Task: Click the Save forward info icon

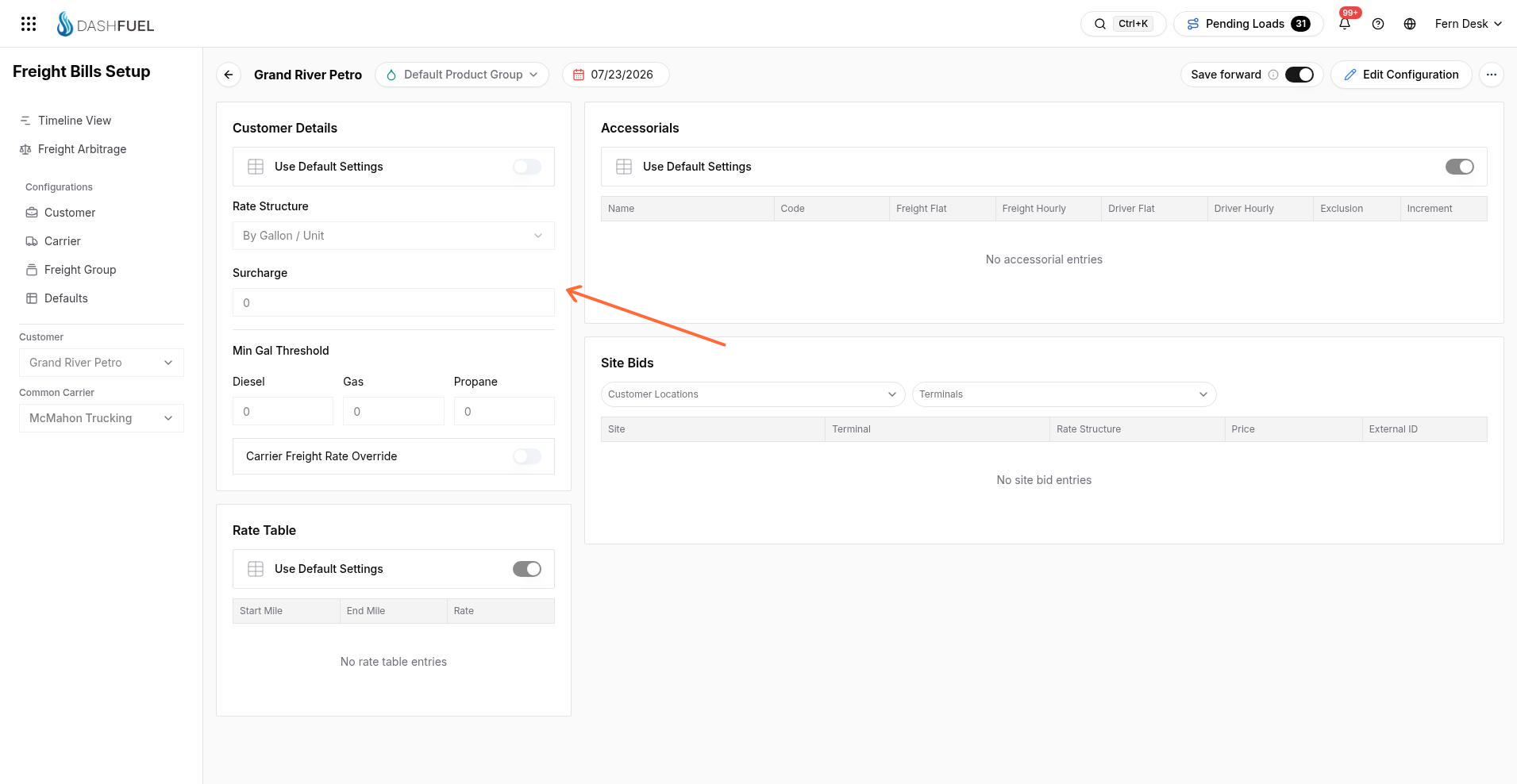Action: click(1273, 75)
